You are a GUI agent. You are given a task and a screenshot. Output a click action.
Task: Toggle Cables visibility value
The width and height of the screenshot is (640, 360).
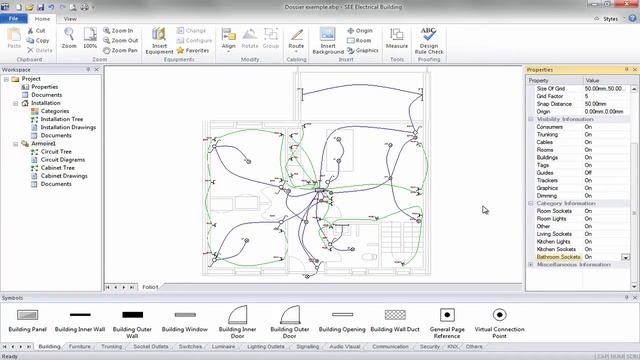click(606, 142)
